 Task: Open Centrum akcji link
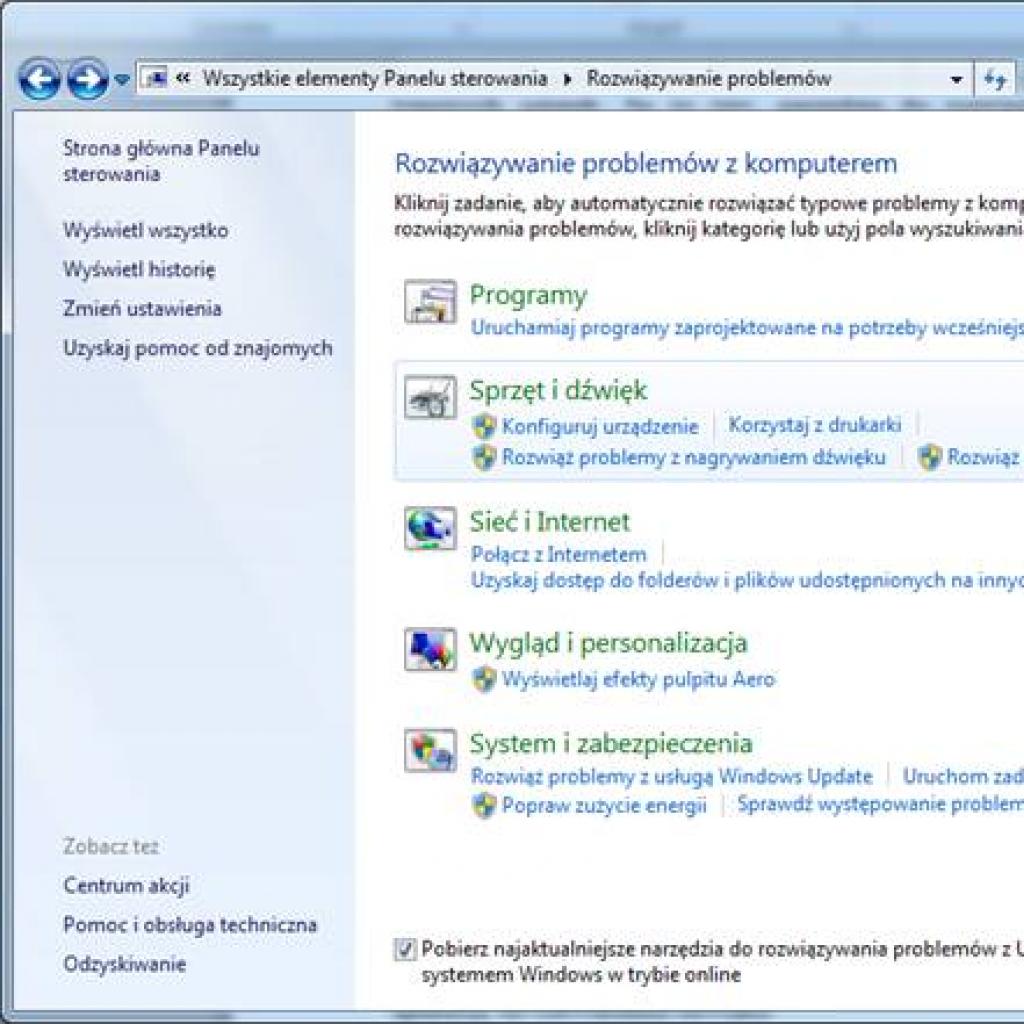point(126,886)
